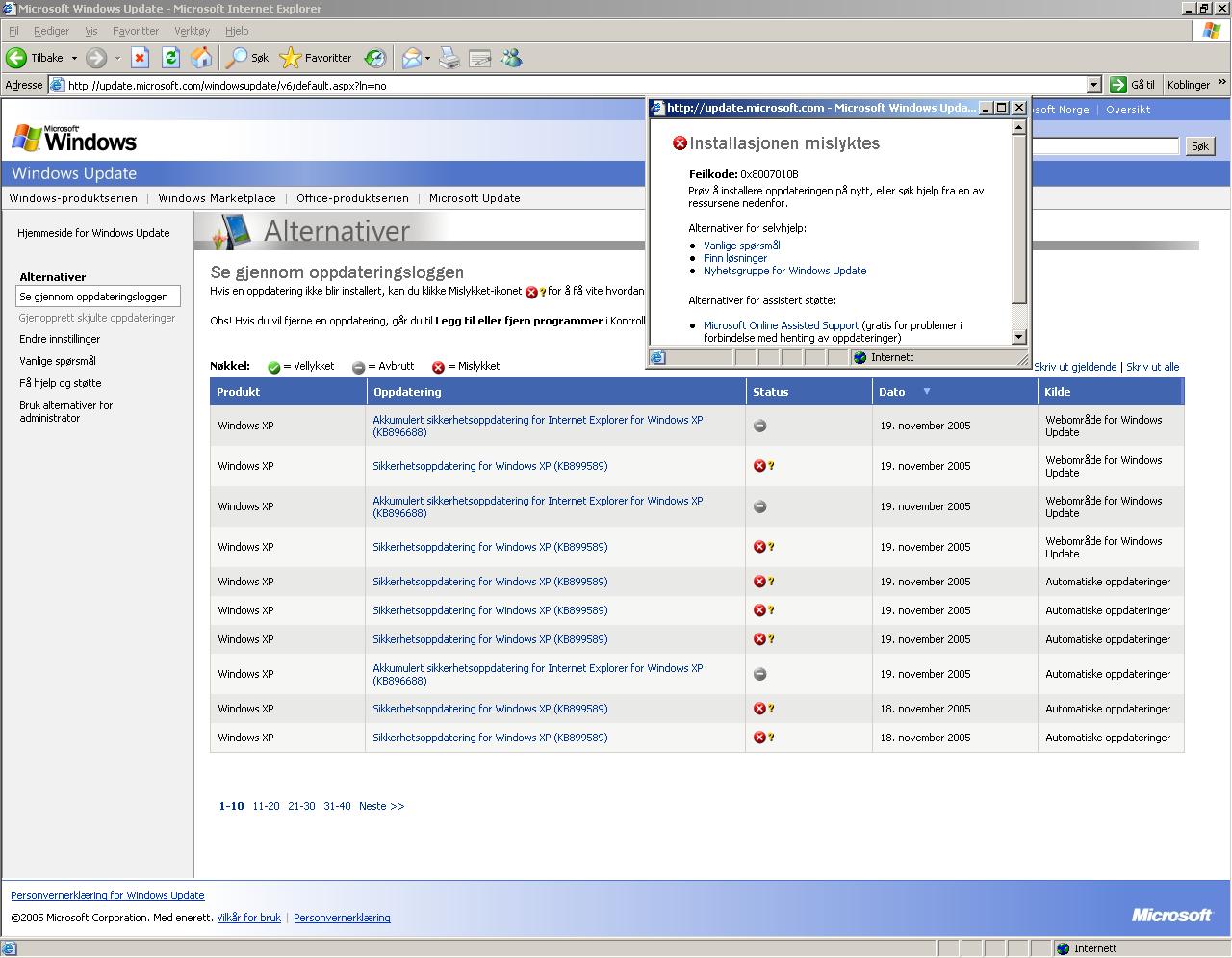
Task: Go to the Home page icon
Action: (x=201, y=58)
